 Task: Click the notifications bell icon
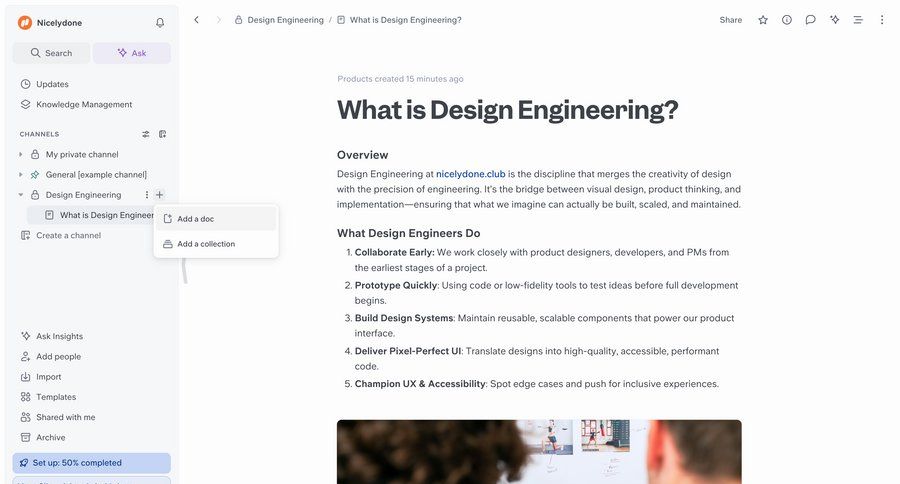coord(160,22)
